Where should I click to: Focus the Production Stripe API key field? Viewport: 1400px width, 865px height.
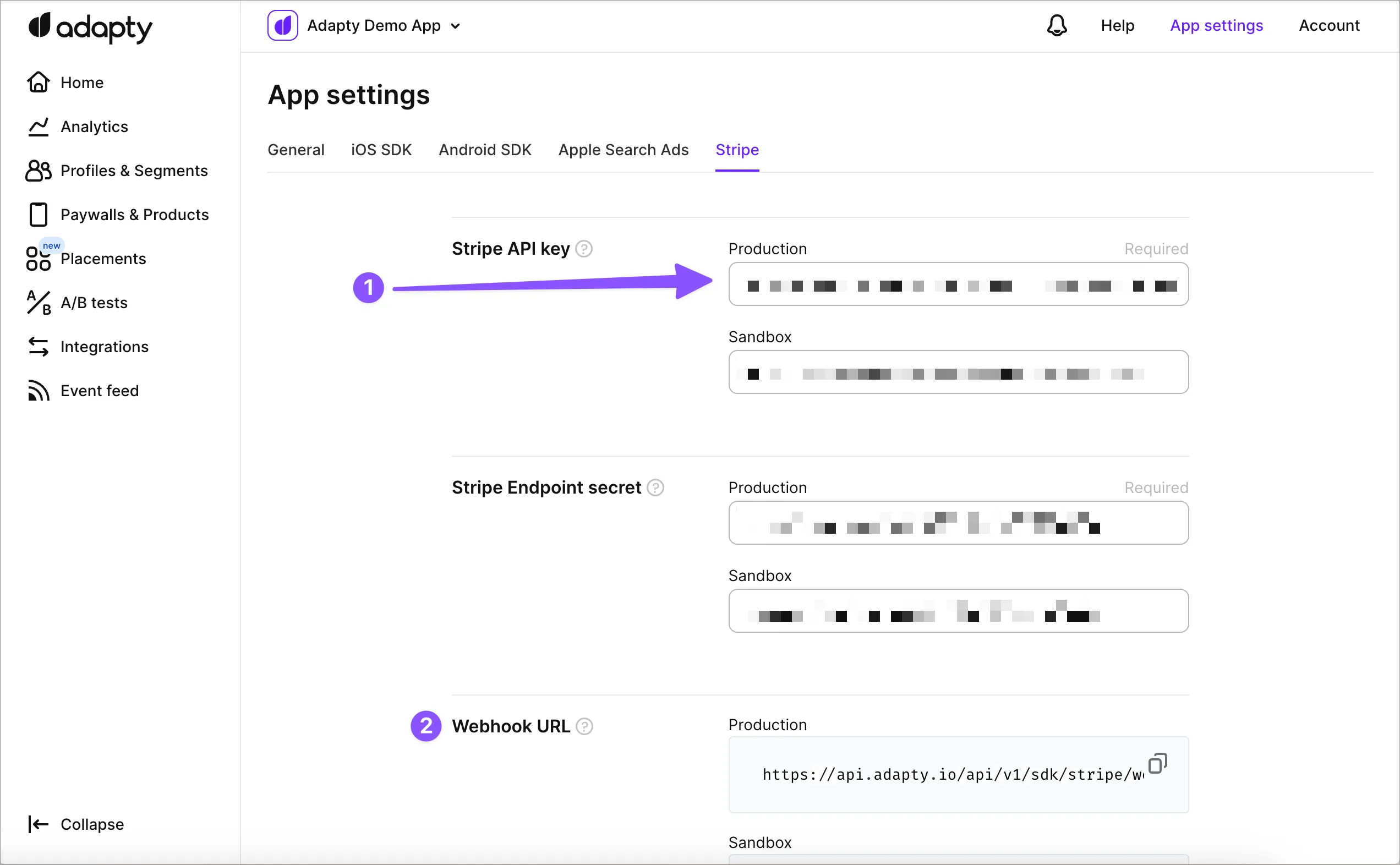point(958,284)
